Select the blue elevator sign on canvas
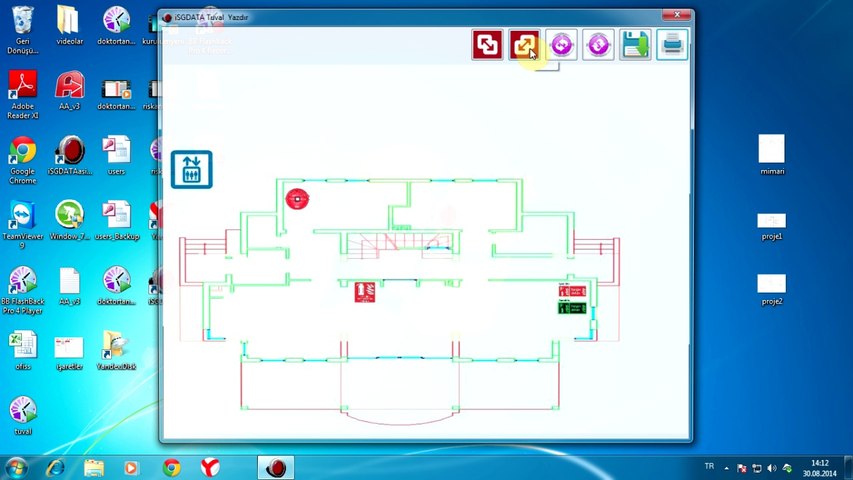The image size is (853, 480). tap(191, 170)
